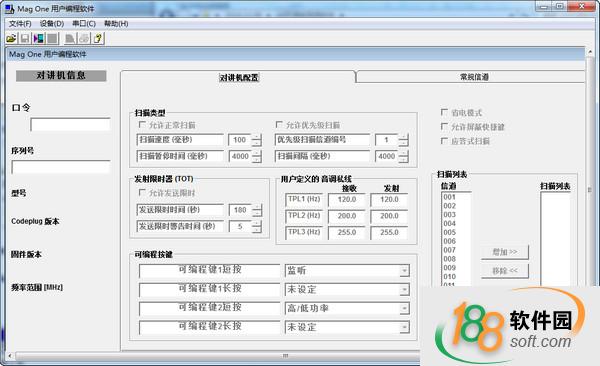Click the save floppy disk toolbar icon
Image resolution: width=600 pixels, height=366 pixels.
pyautogui.click(x=25, y=38)
